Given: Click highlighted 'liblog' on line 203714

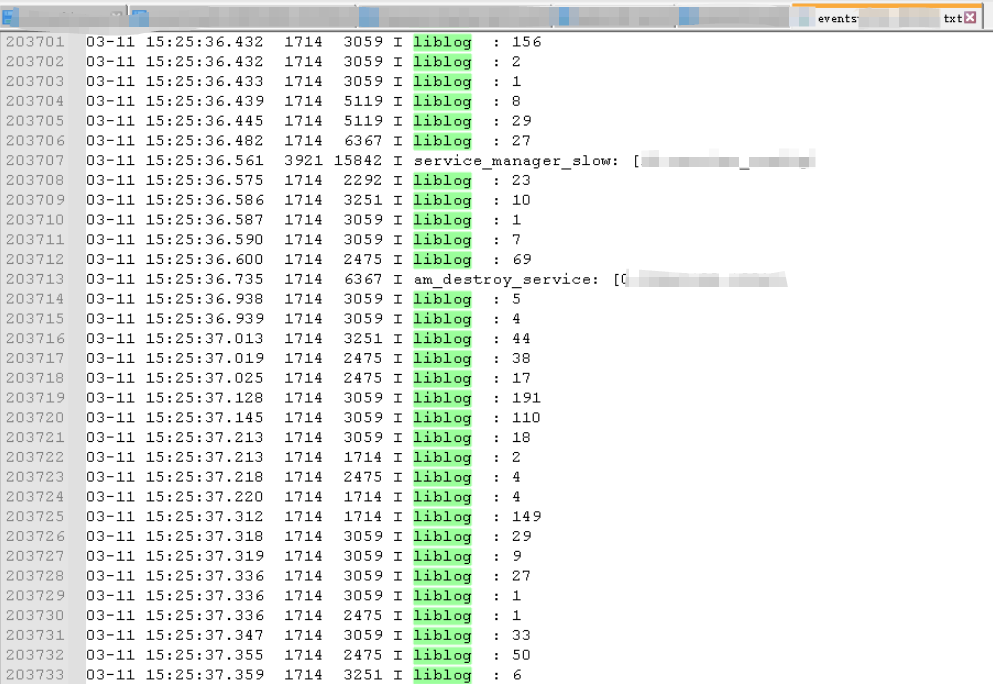Looking at the screenshot, I should (x=443, y=299).
